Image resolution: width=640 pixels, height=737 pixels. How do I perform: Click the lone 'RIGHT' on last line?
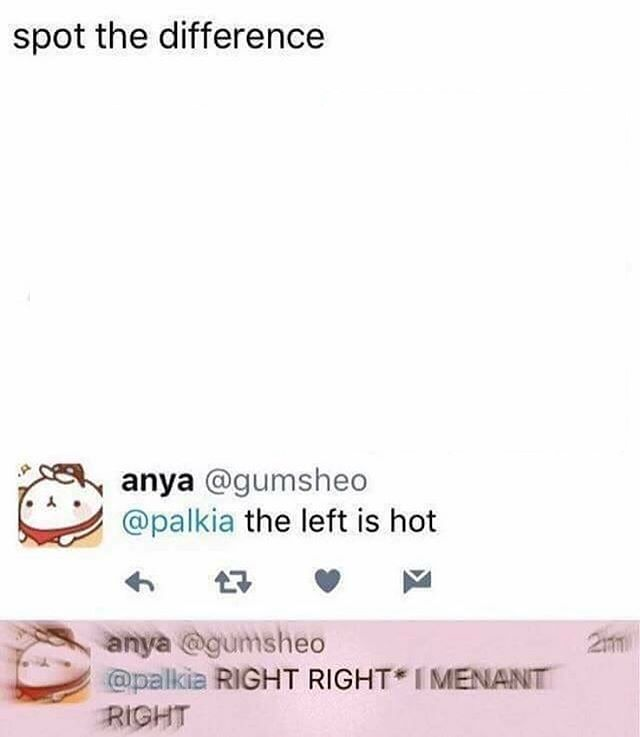(x=147, y=715)
